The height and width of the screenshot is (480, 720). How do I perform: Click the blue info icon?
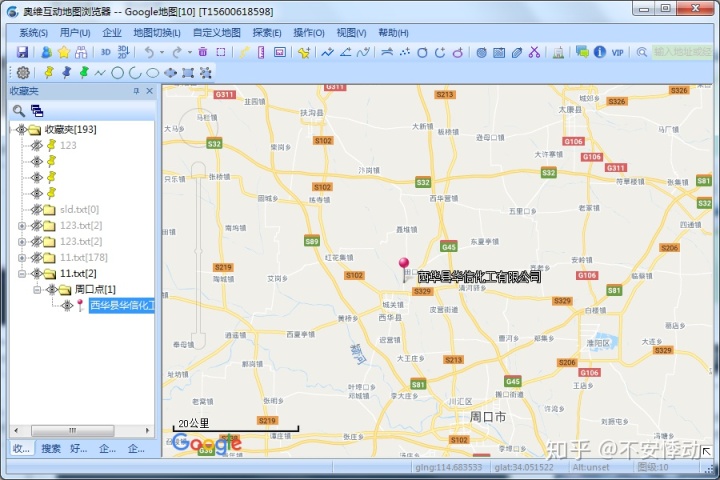tap(600, 52)
